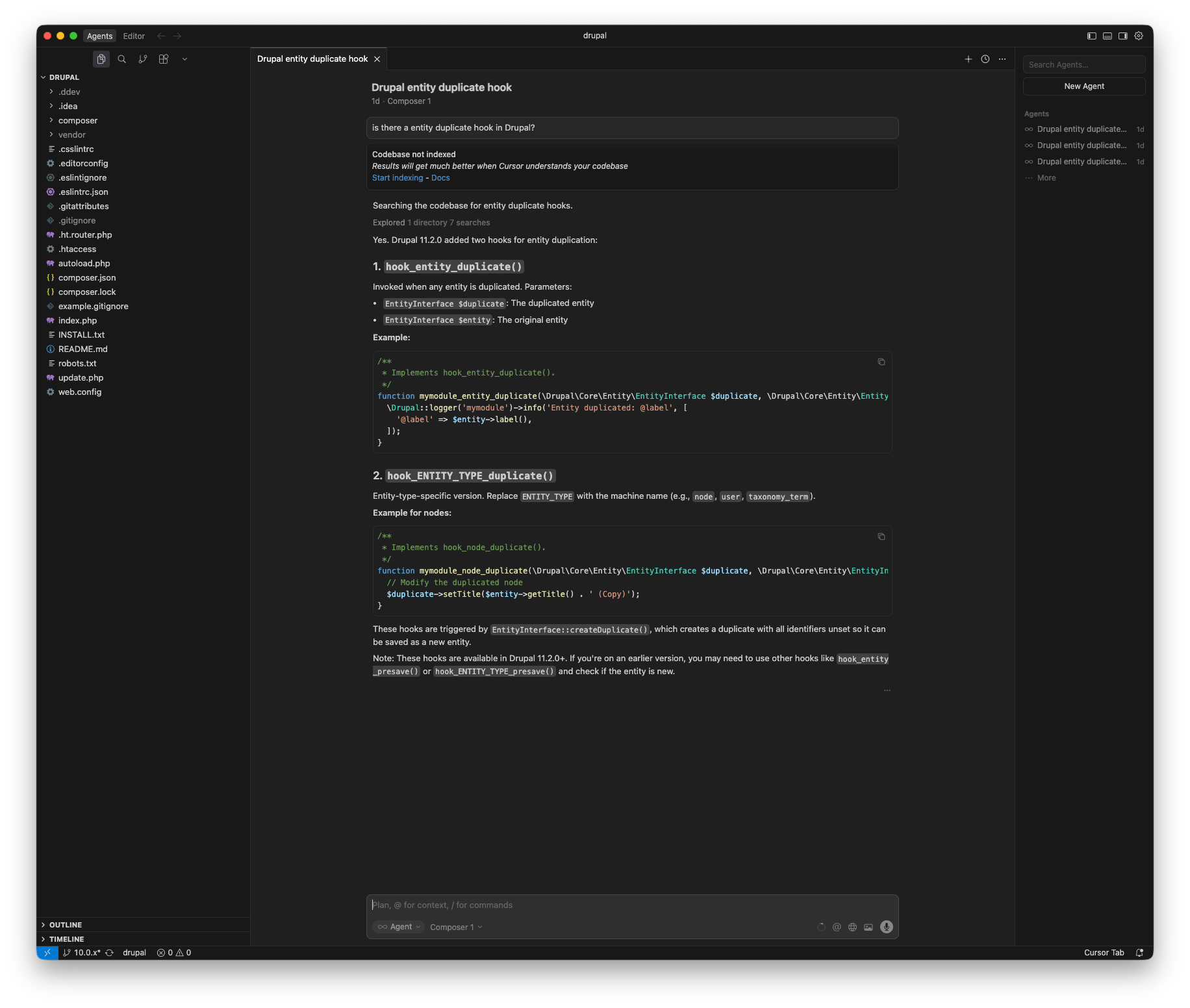
Task: Open settings gear in title bar
Action: [1139, 36]
